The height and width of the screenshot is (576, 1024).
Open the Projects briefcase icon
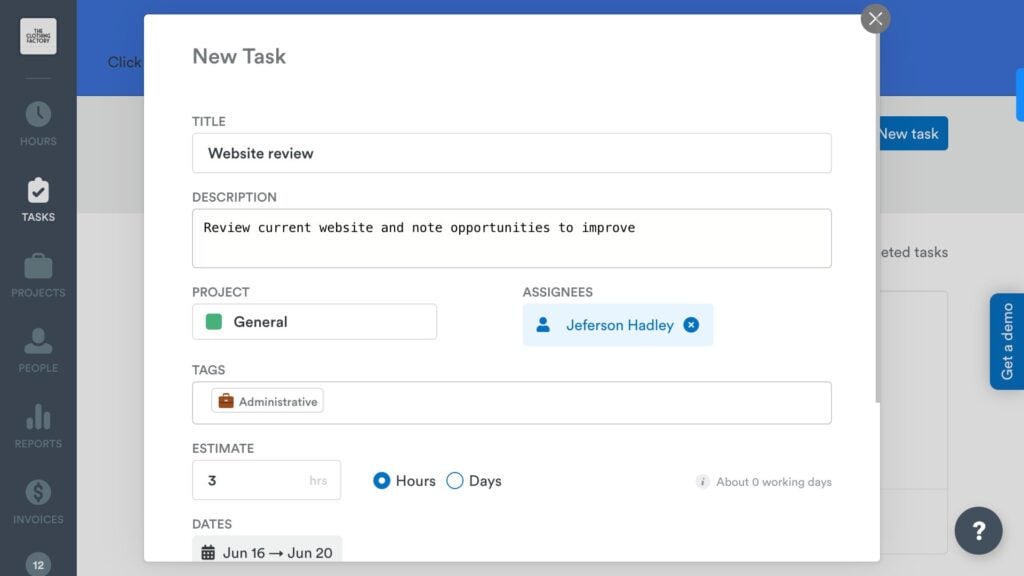tap(37, 266)
